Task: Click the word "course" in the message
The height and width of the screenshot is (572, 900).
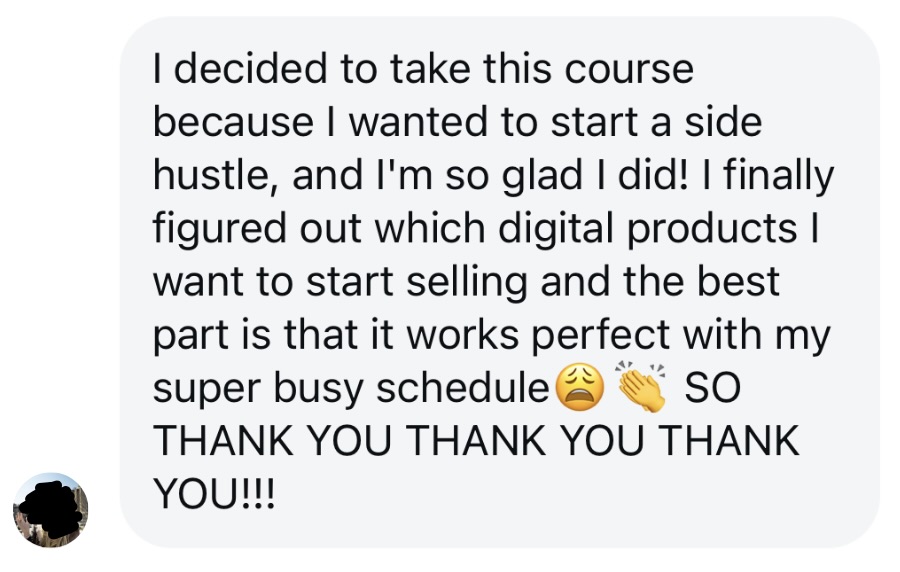Action: click(629, 70)
